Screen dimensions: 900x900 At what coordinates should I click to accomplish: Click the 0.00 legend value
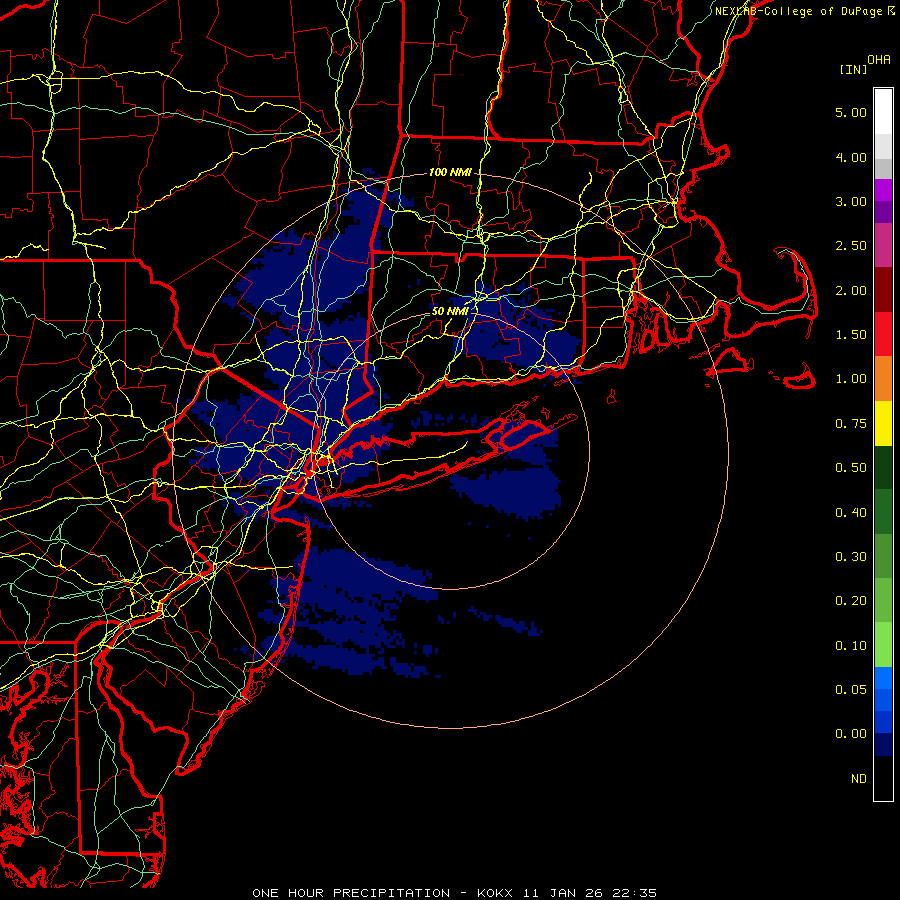pyautogui.click(x=851, y=734)
